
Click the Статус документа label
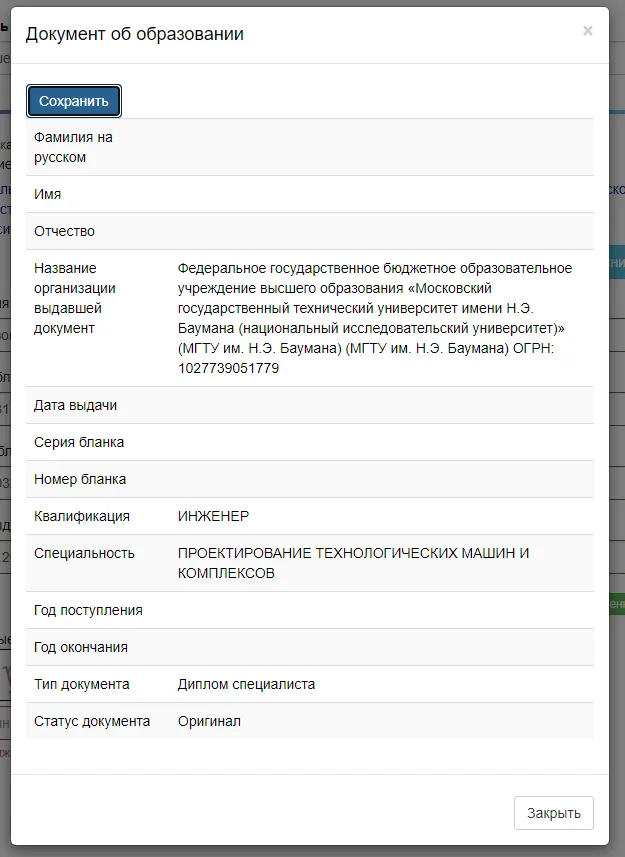coord(92,721)
